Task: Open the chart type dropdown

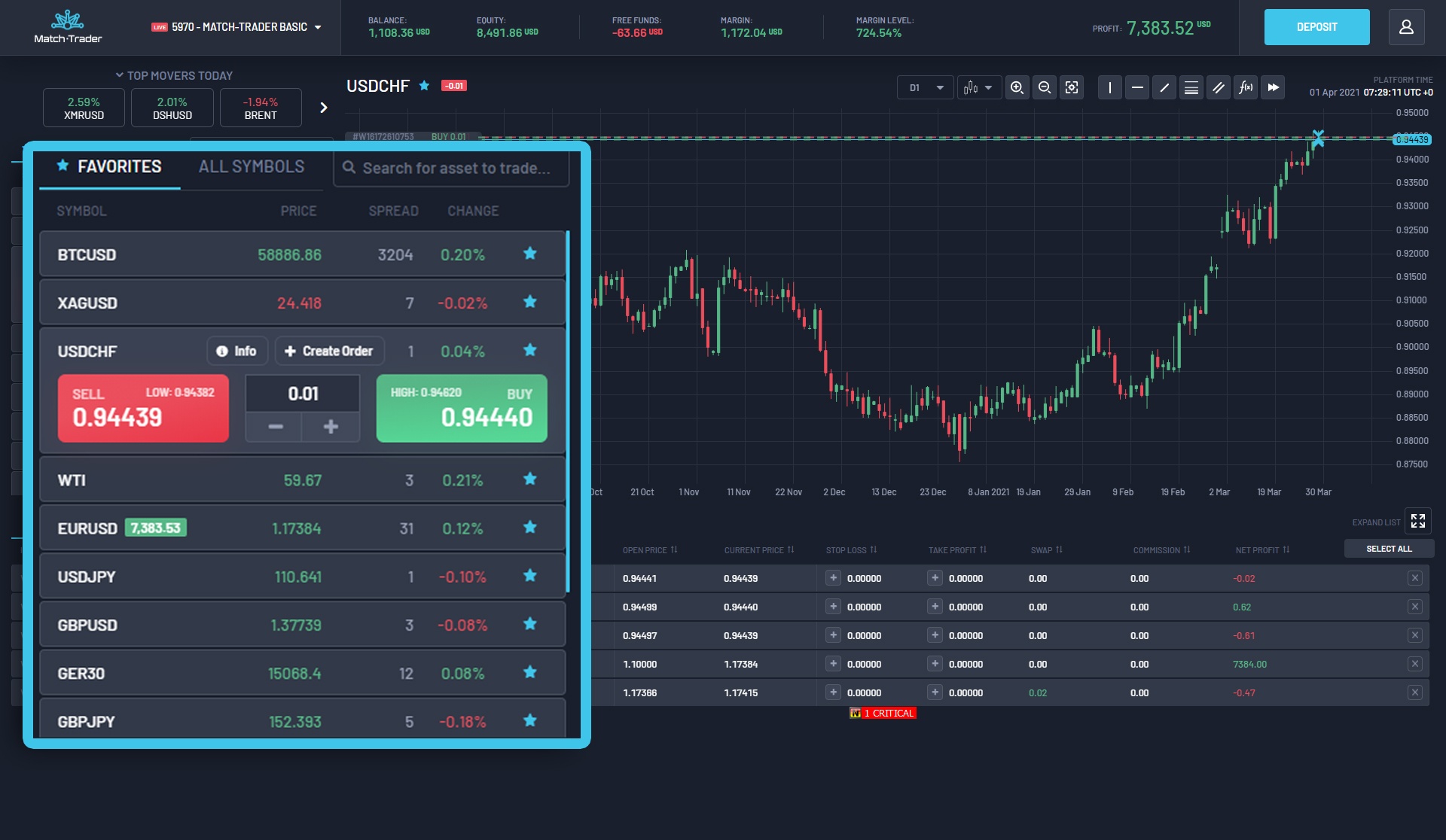Action: pyautogui.click(x=979, y=87)
